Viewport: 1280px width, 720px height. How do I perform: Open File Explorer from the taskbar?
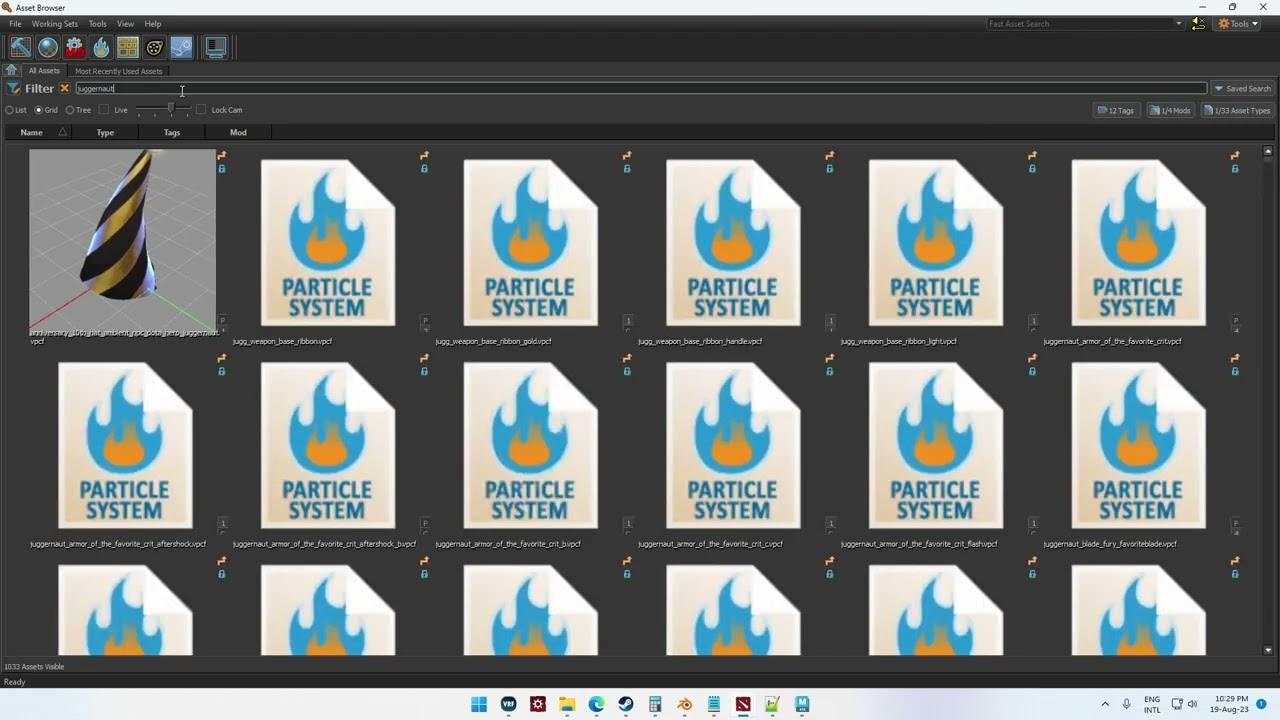[567, 704]
